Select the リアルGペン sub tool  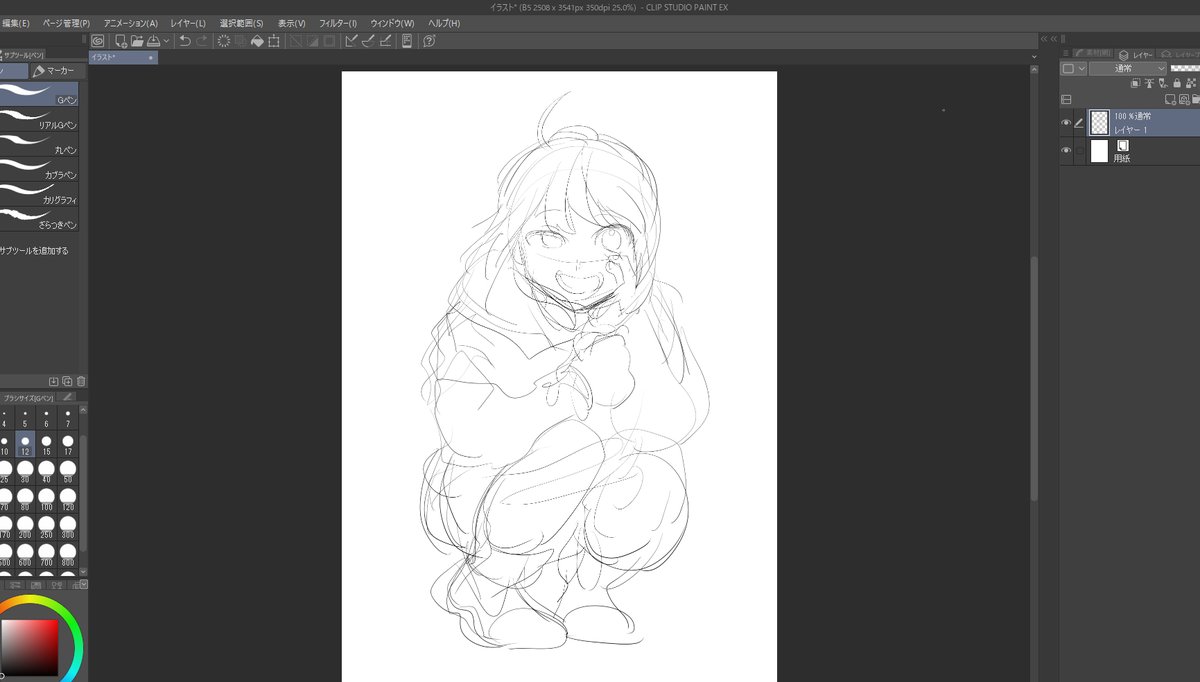[x=40, y=119]
